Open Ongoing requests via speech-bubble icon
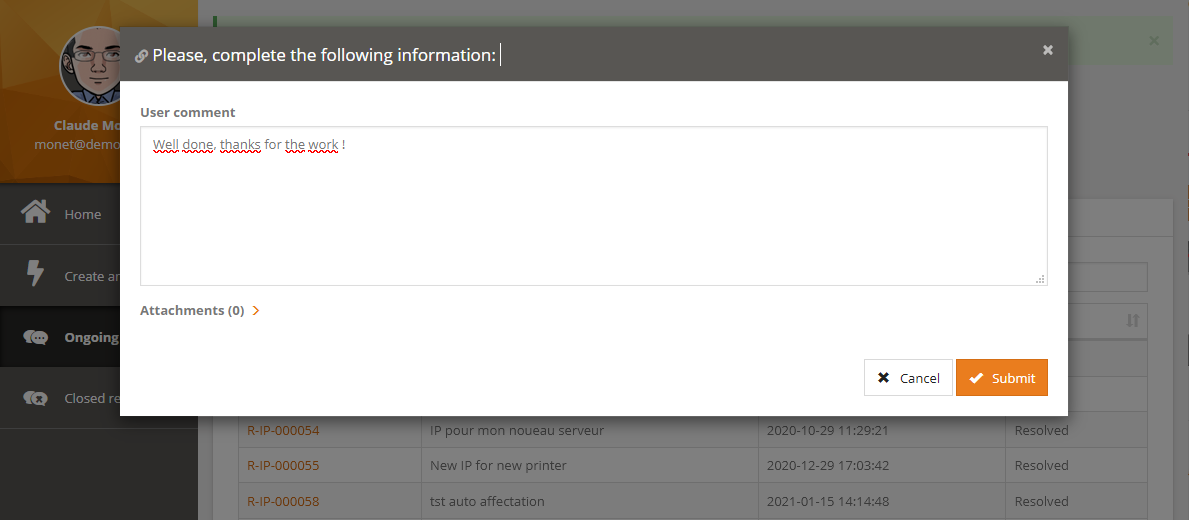1189x520 pixels. point(36,338)
